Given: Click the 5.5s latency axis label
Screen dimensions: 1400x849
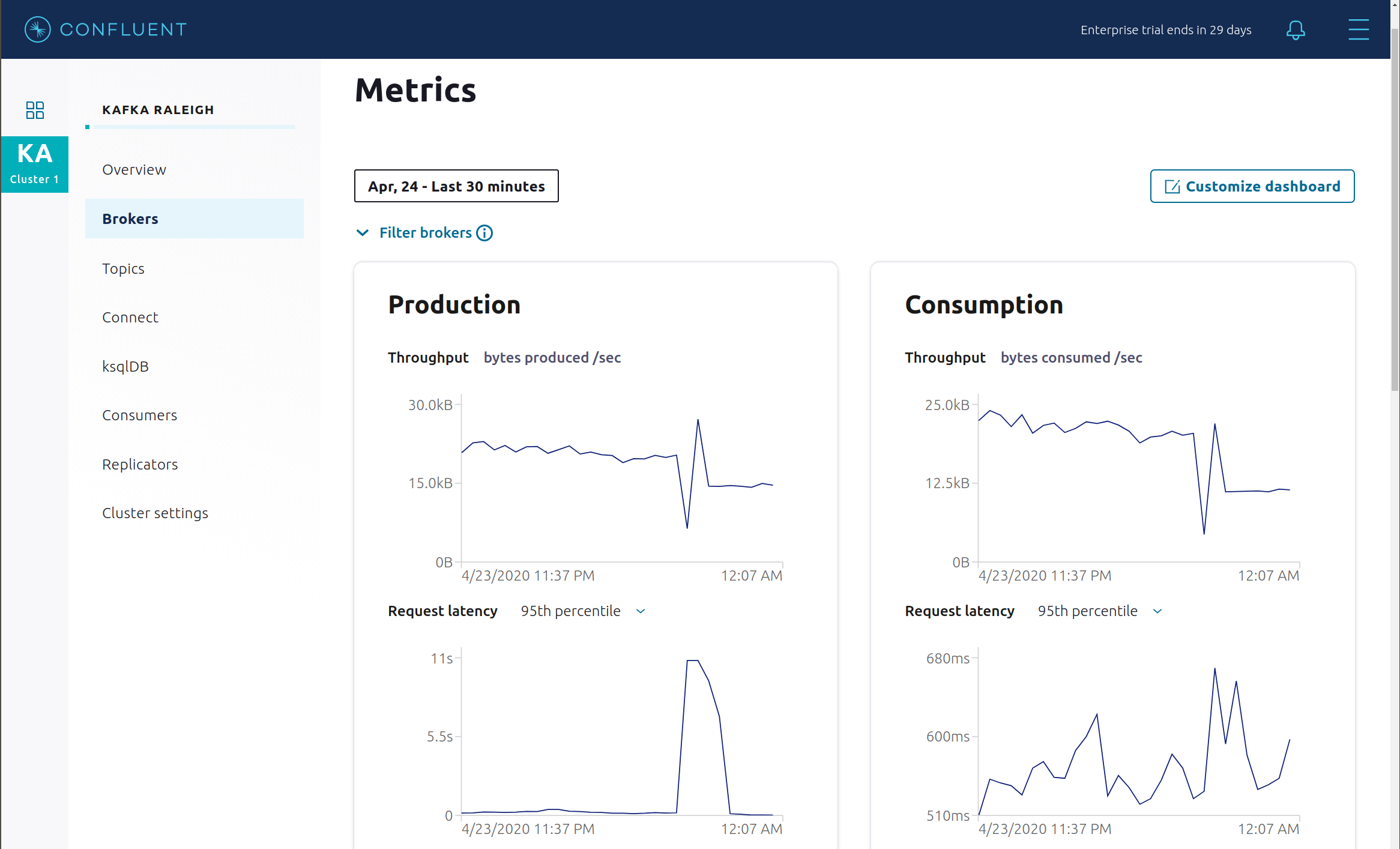Looking at the screenshot, I should (x=439, y=737).
